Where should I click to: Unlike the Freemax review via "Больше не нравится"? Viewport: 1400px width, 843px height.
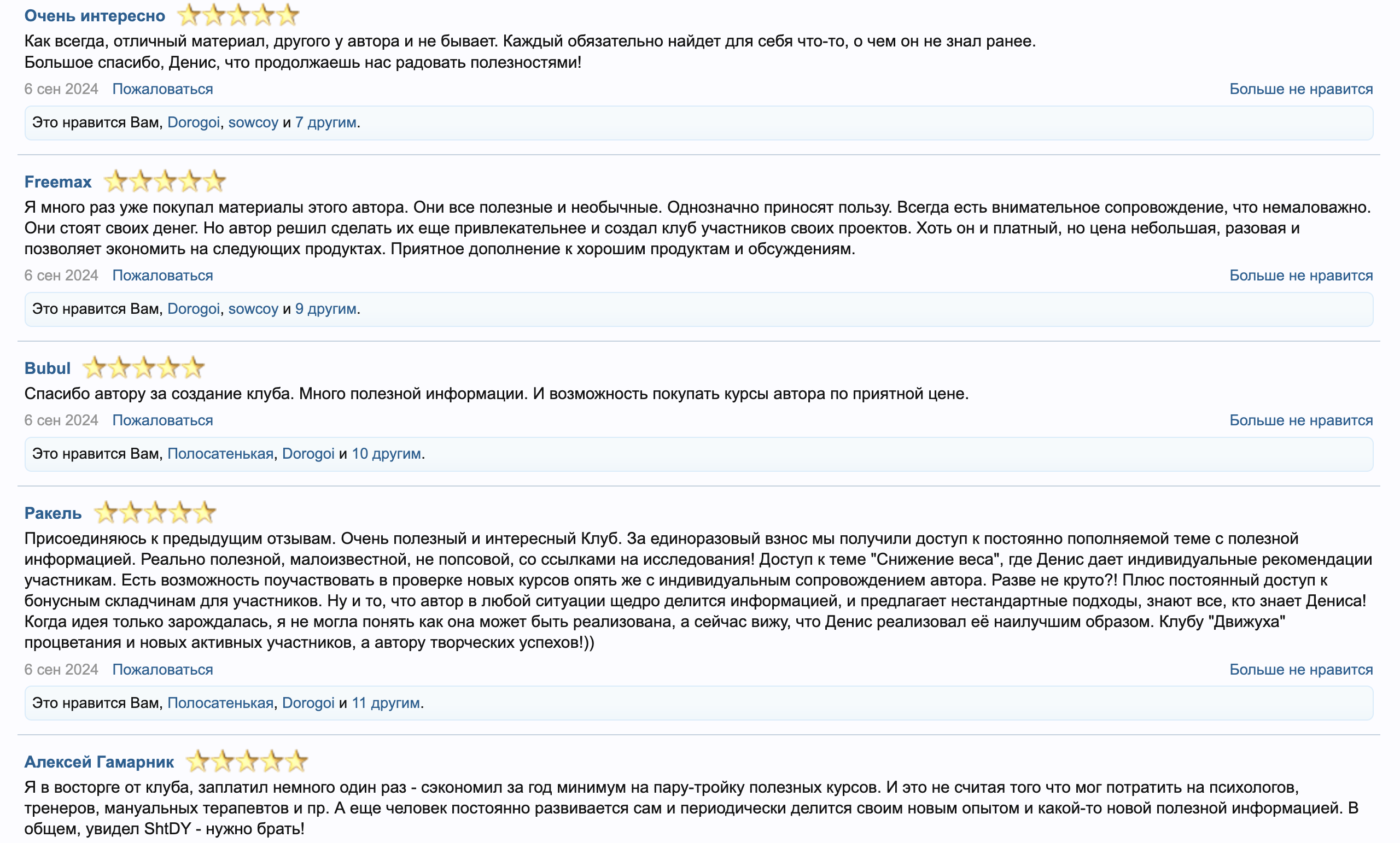pyautogui.click(x=1300, y=276)
